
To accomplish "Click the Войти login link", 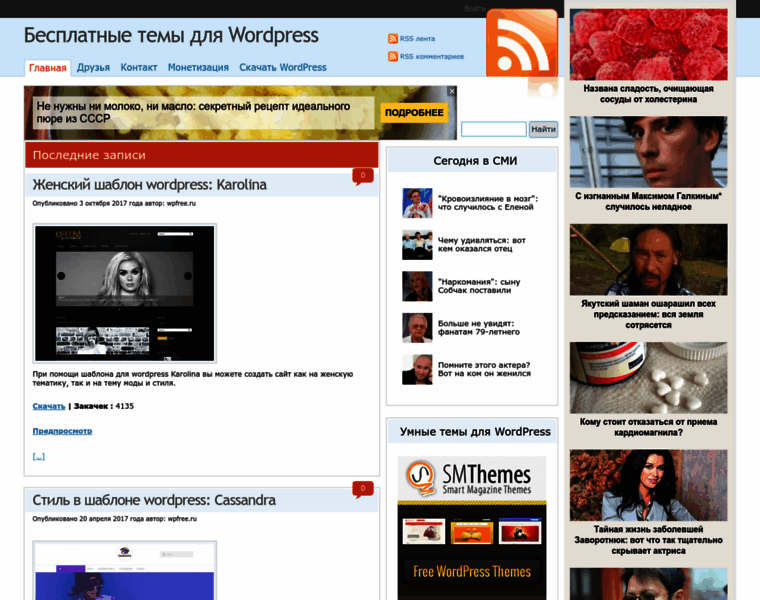I will (x=475, y=9).
